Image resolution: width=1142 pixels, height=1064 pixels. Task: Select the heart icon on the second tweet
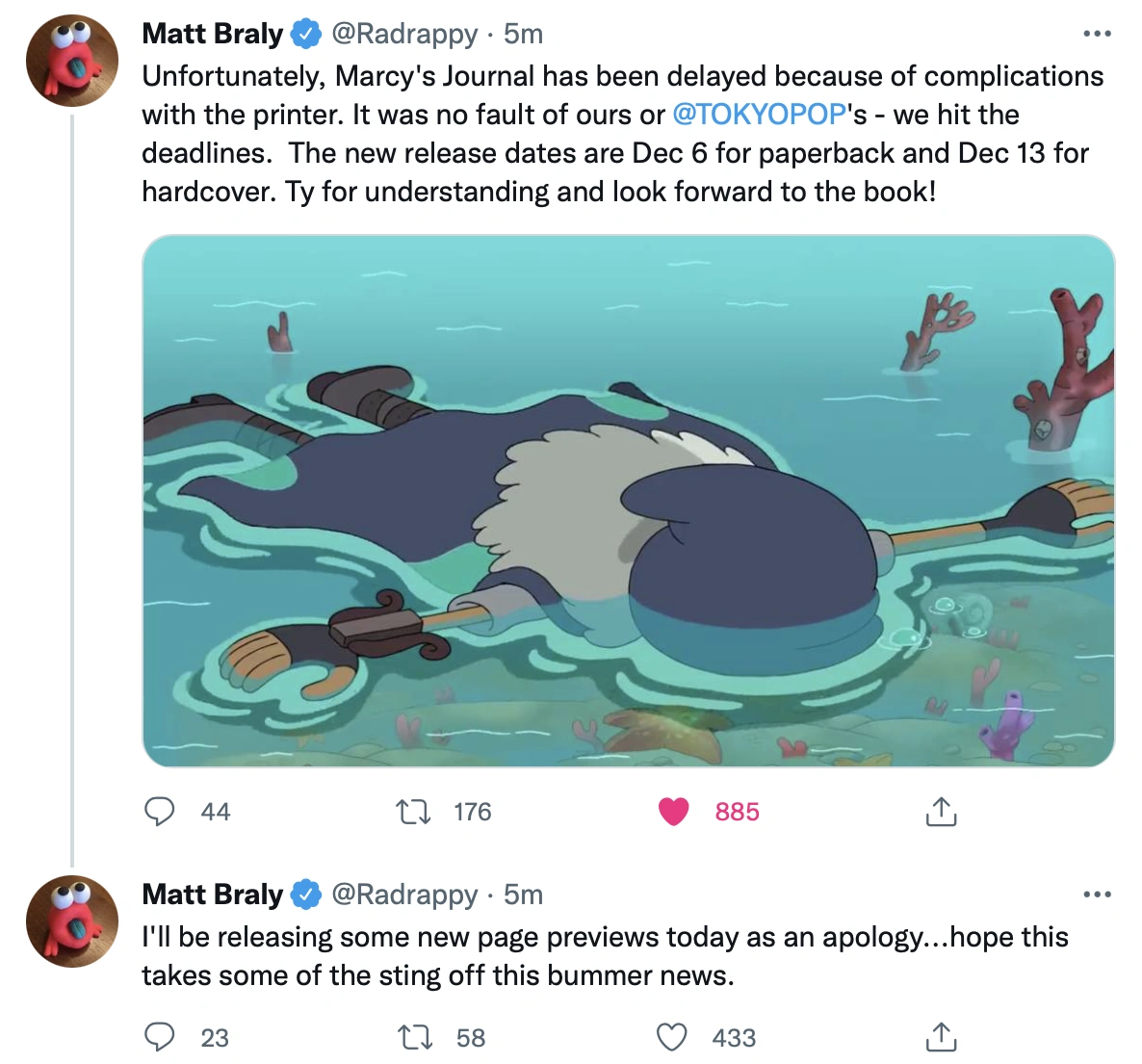(x=671, y=1038)
